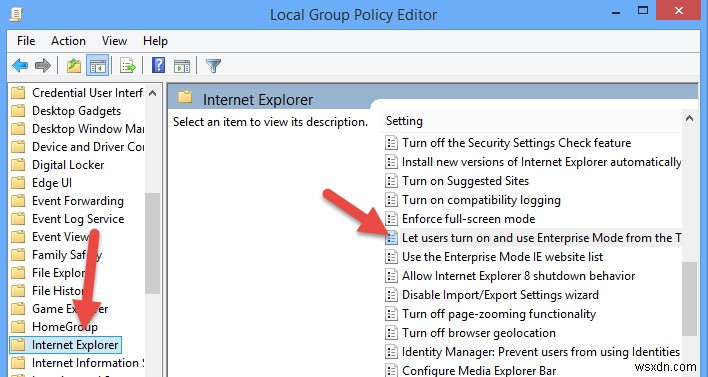Click tree pane scroll up arrow
The height and width of the screenshot is (377, 708).
pyautogui.click(x=153, y=93)
